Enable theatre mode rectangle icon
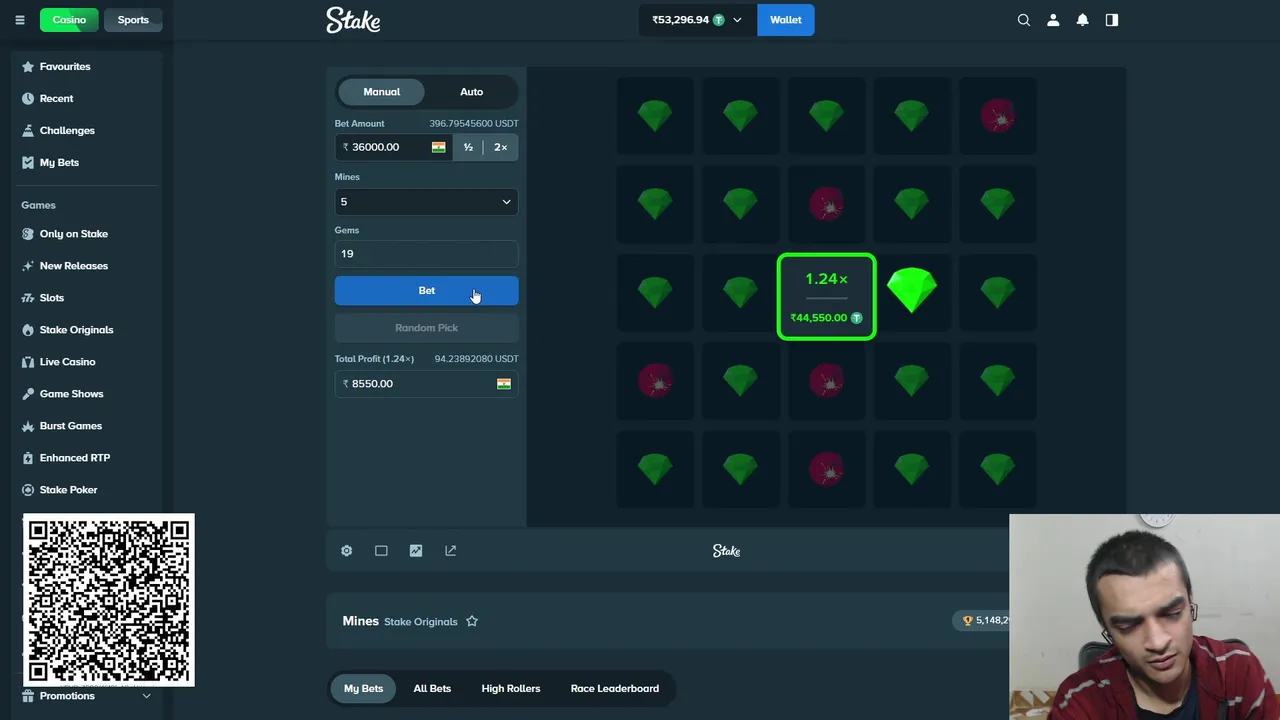The image size is (1280, 720). [x=381, y=551]
